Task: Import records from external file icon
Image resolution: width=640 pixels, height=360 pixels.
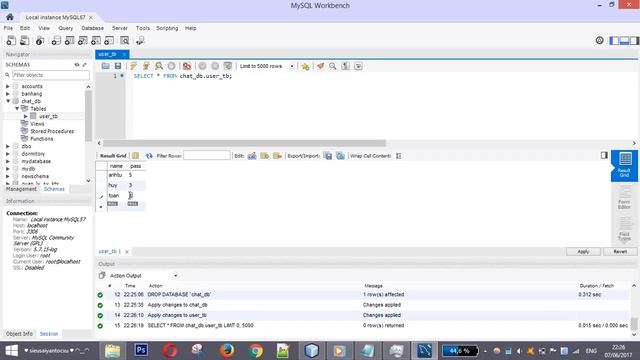Action: coord(340,156)
